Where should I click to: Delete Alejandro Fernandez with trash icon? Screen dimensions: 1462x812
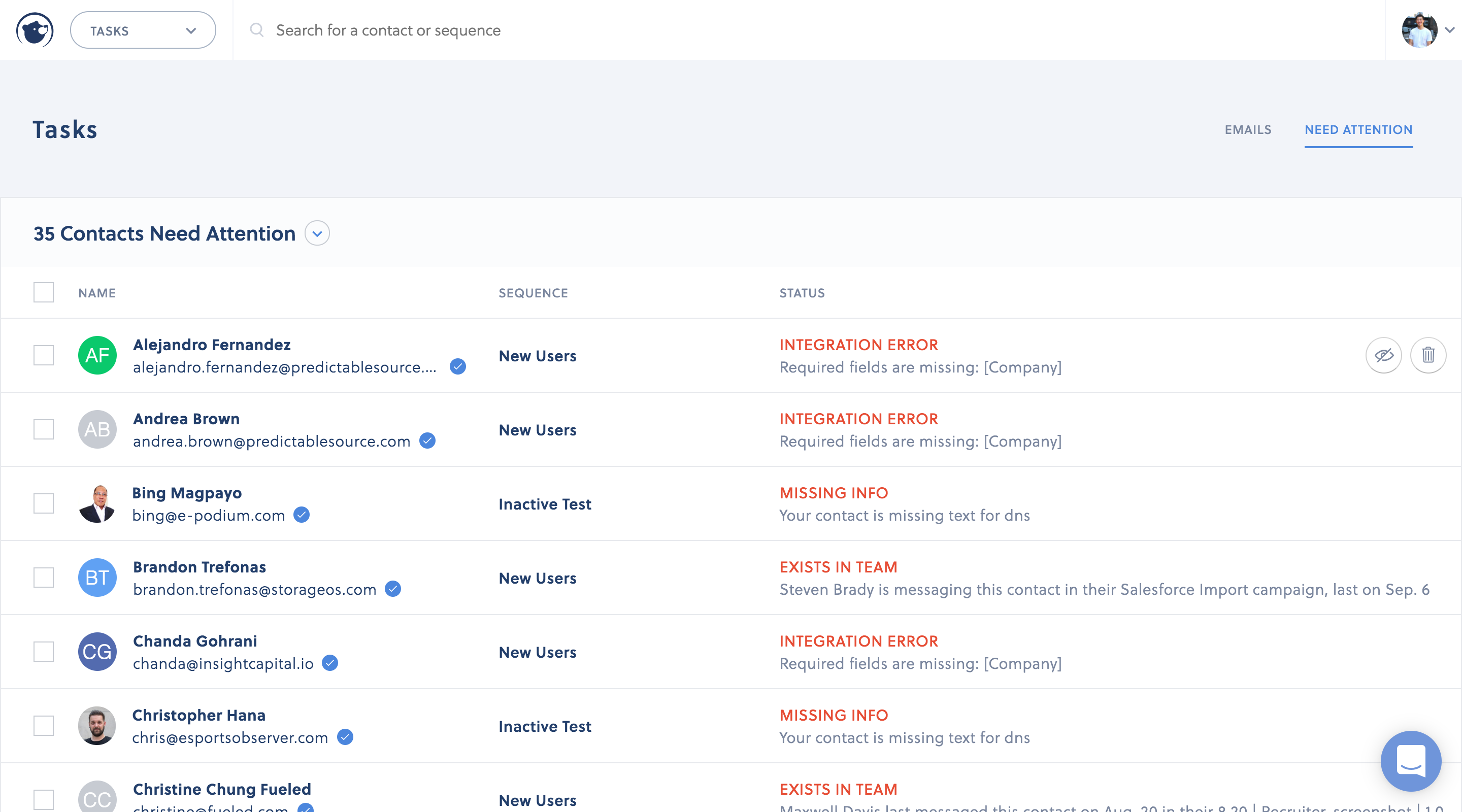tap(1428, 355)
